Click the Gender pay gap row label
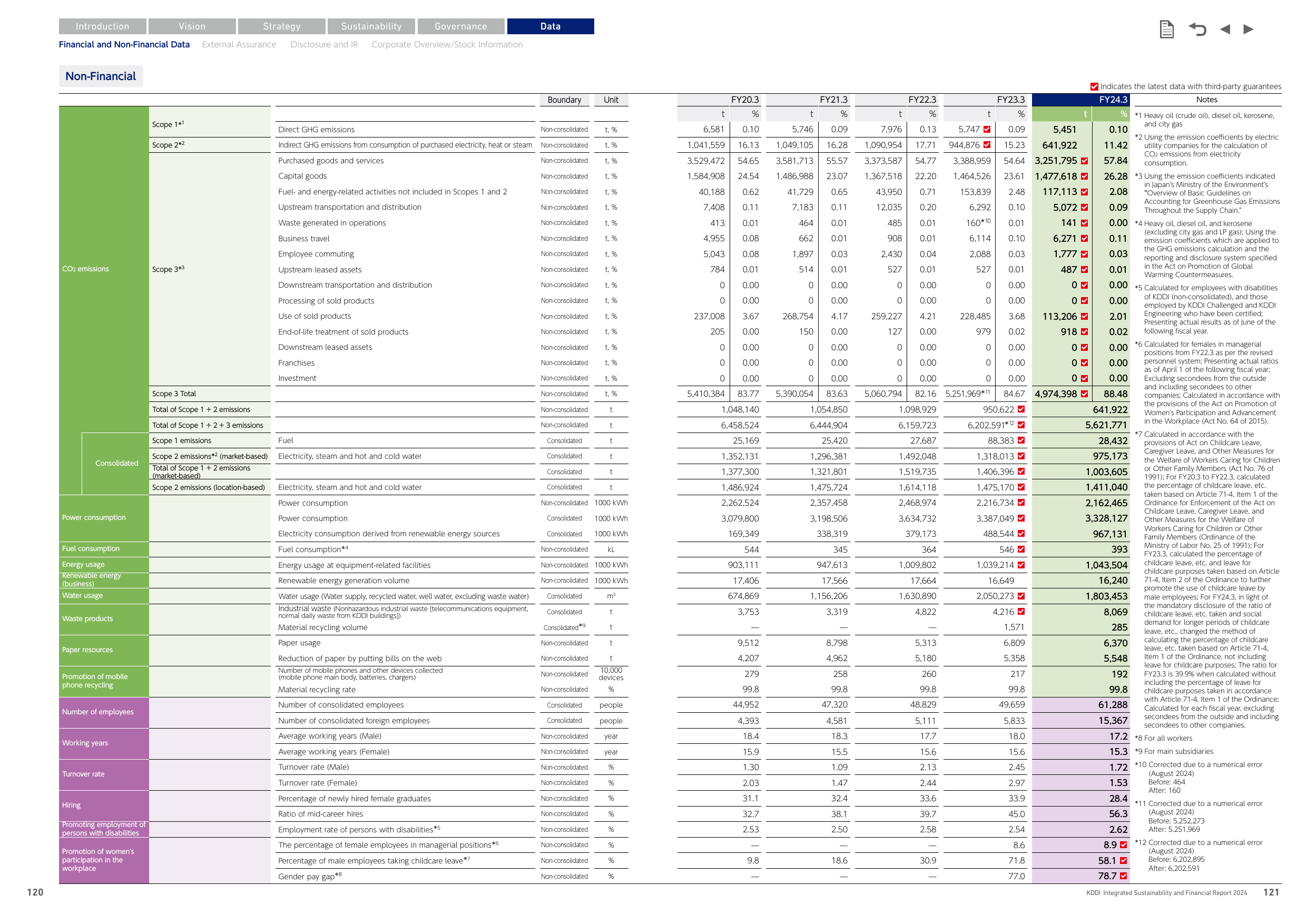This screenshot has height=924, width=1307. coord(310,877)
